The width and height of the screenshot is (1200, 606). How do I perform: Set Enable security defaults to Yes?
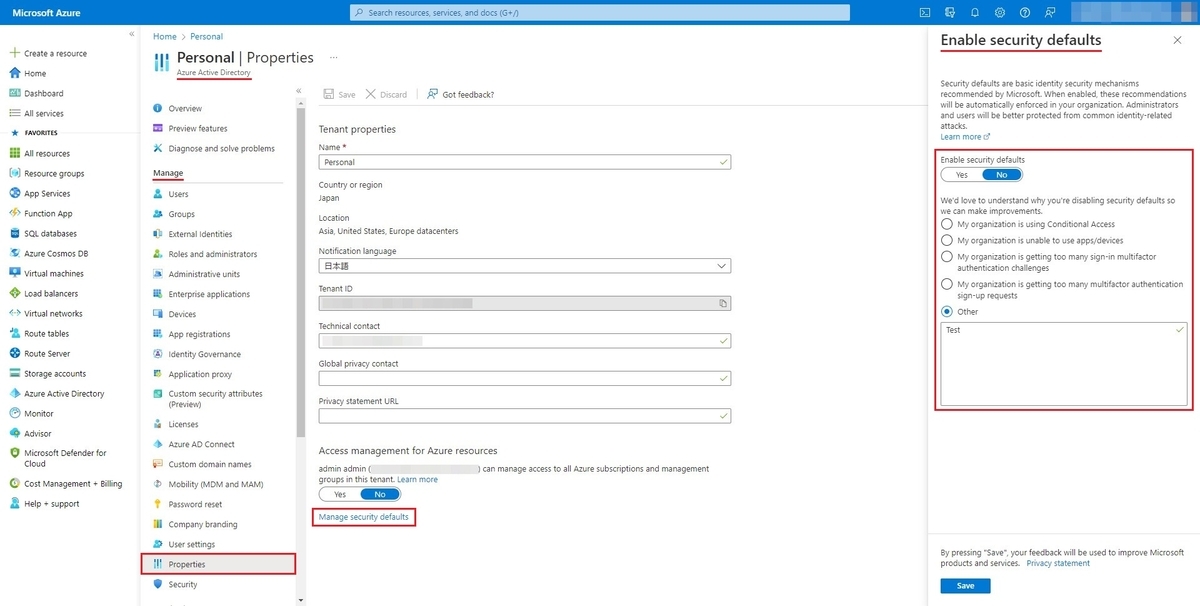tap(961, 174)
